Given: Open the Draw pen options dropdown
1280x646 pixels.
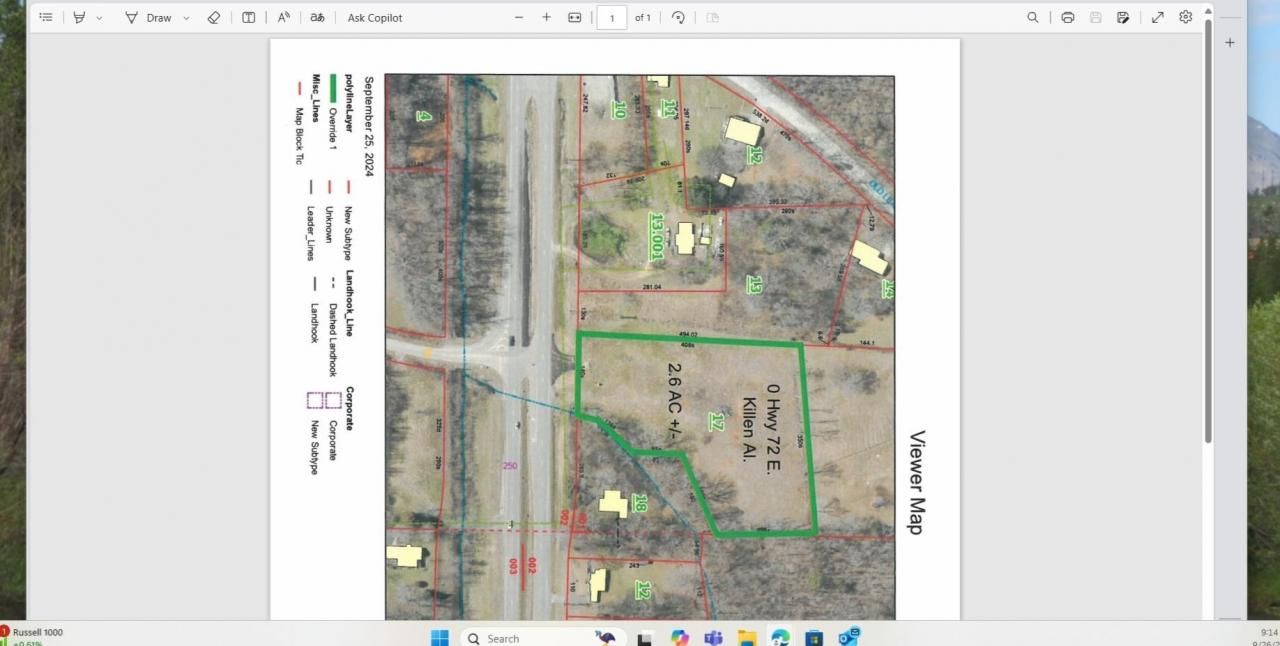Looking at the screenshot, I should tap(186, 18).
